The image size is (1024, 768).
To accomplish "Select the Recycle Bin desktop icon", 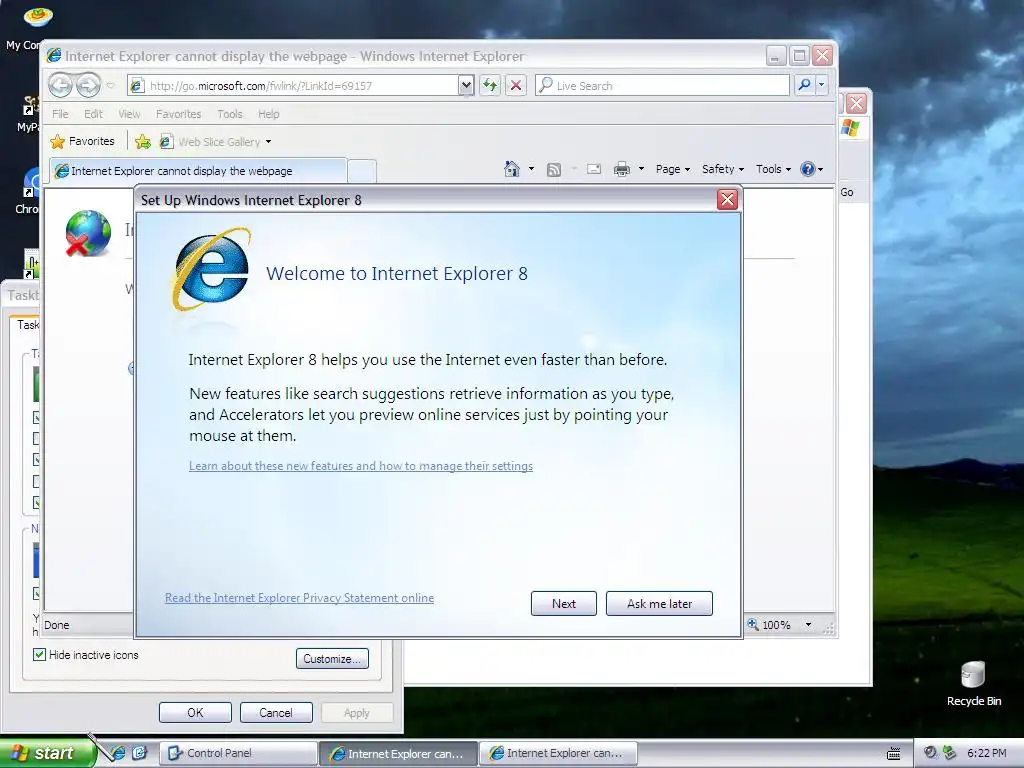I will (973, 684).
